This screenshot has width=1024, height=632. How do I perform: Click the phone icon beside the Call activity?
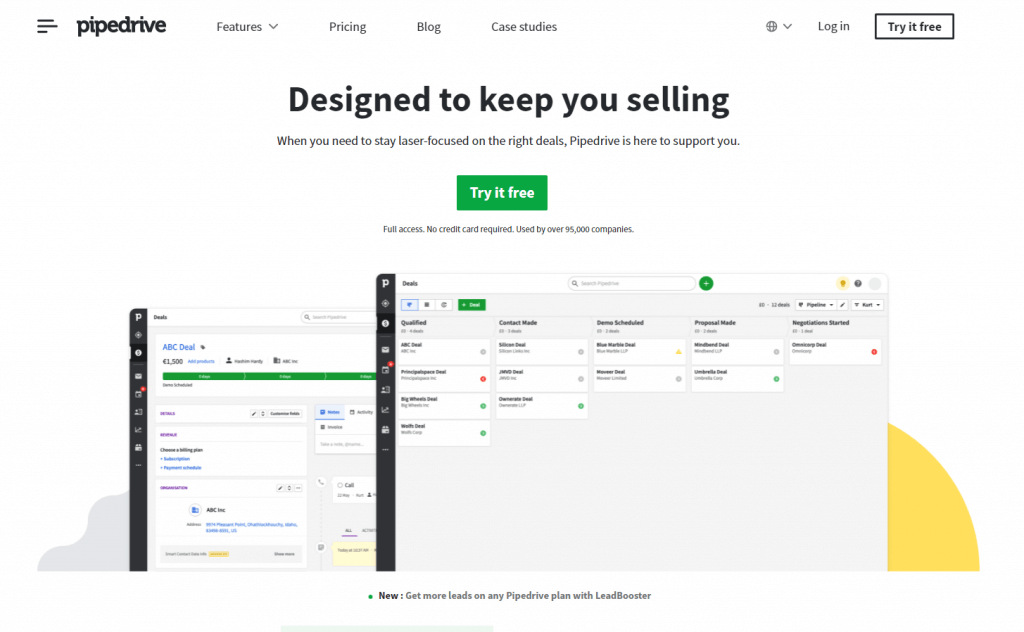321,482
